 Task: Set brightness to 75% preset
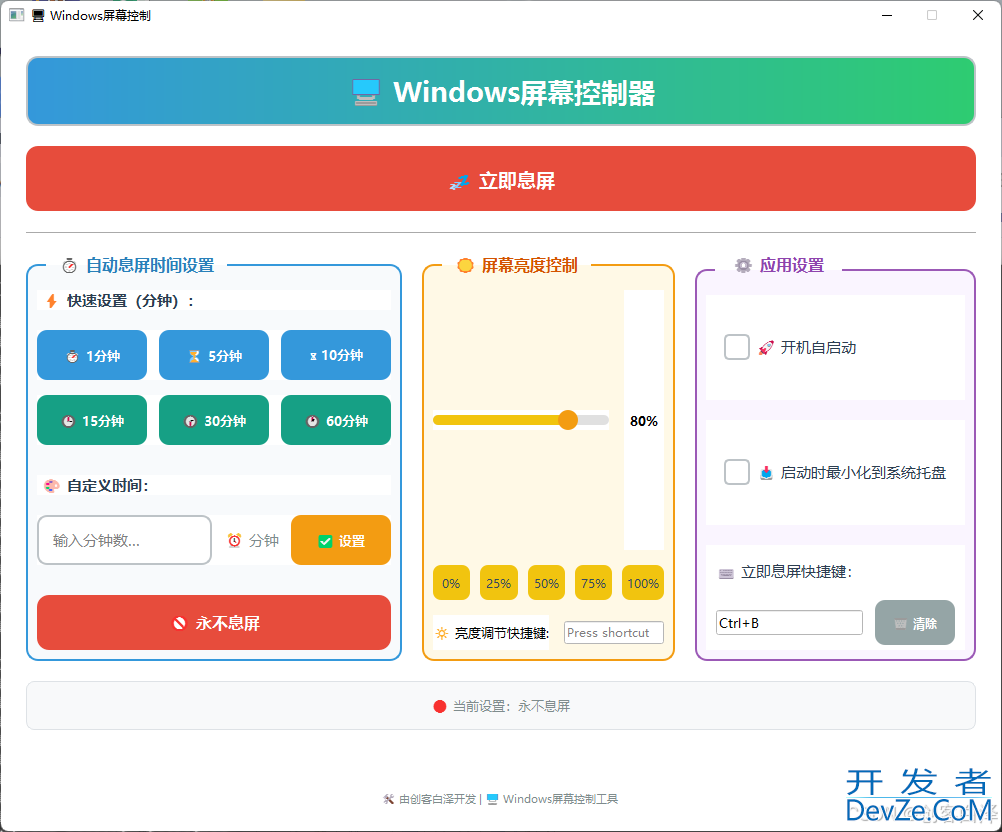[594, 583]
